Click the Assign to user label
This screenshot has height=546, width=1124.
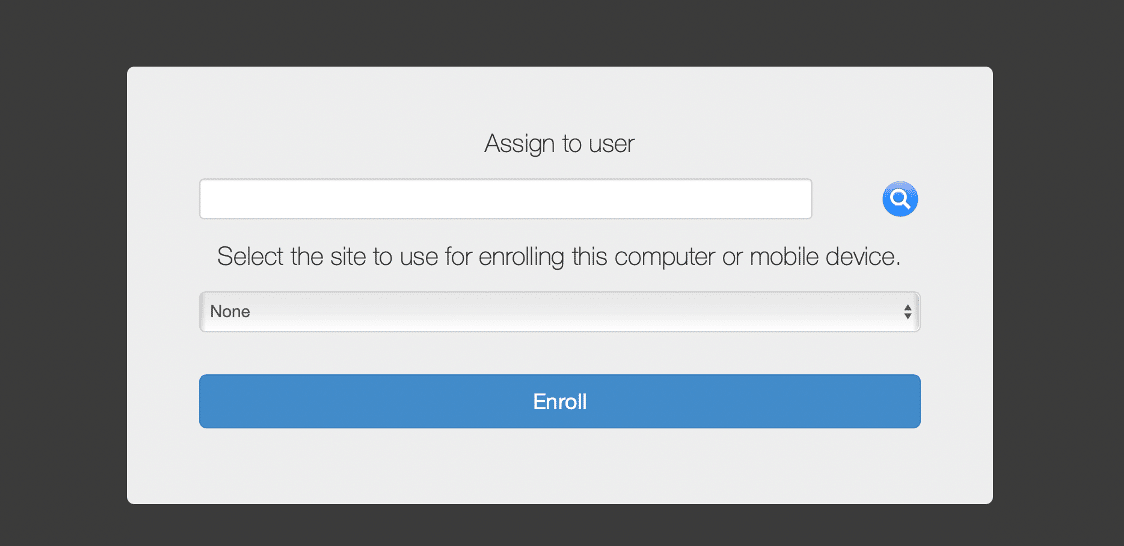click(559, 144)
